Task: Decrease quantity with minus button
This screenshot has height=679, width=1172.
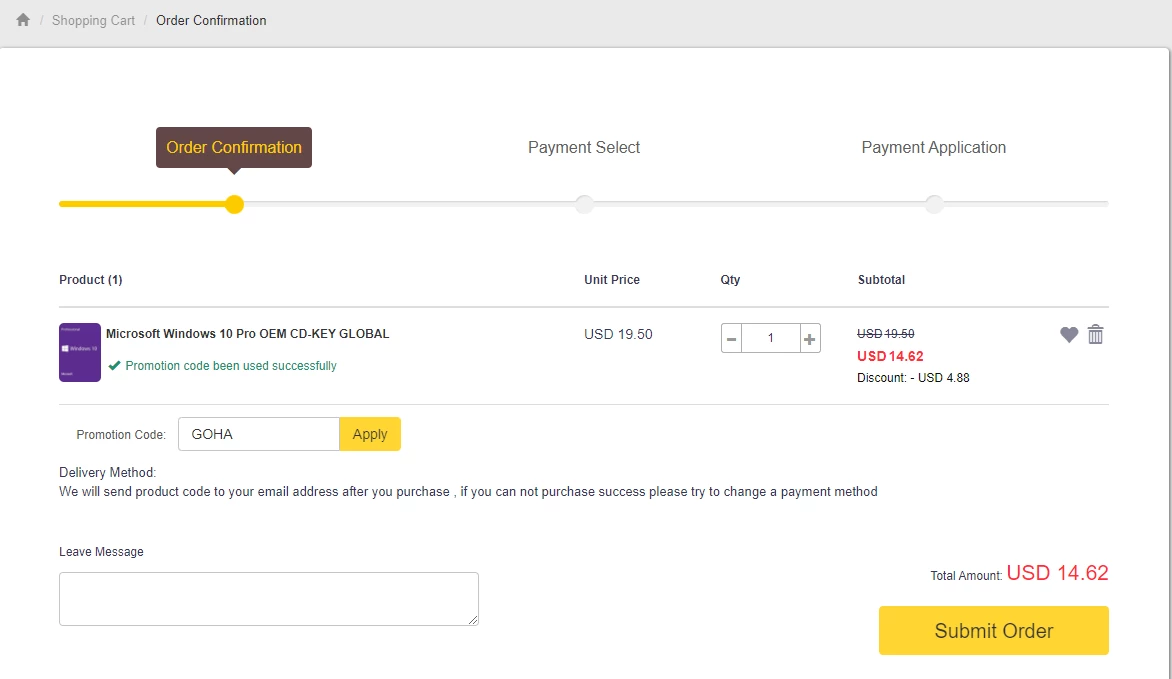Action: [x=732, y=338]
